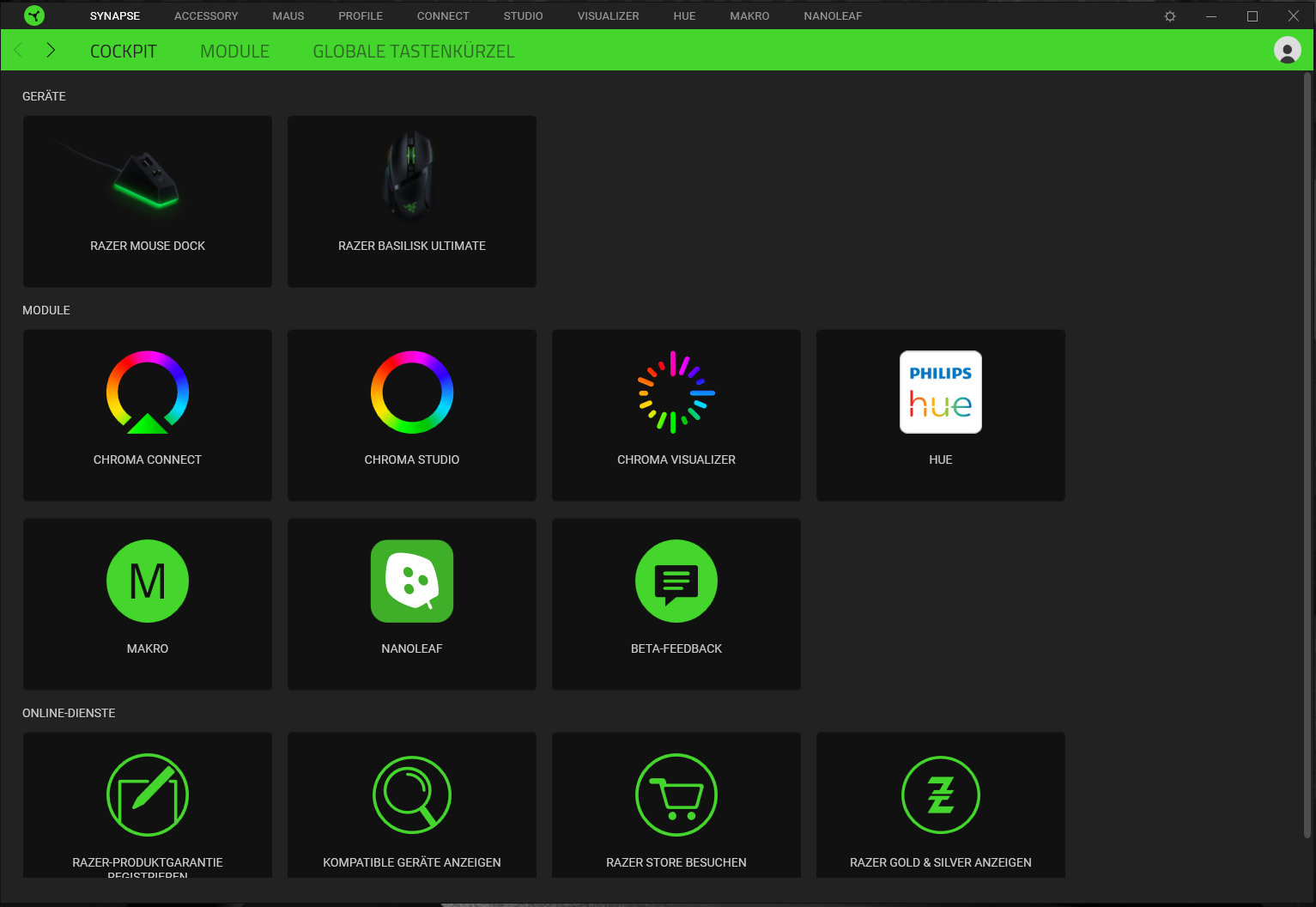
Task: Go back with the left arrow
Action: pos(18,50)
